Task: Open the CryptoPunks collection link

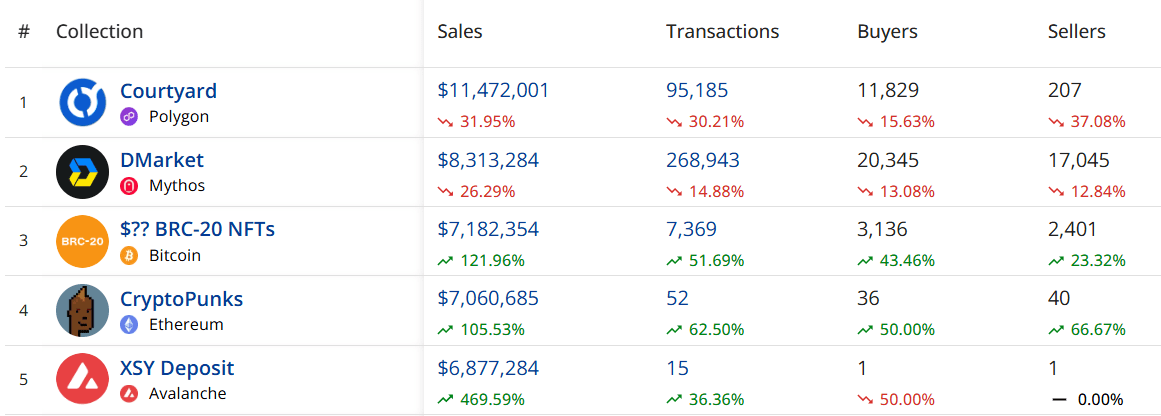Action: click(x=181, y=299)
